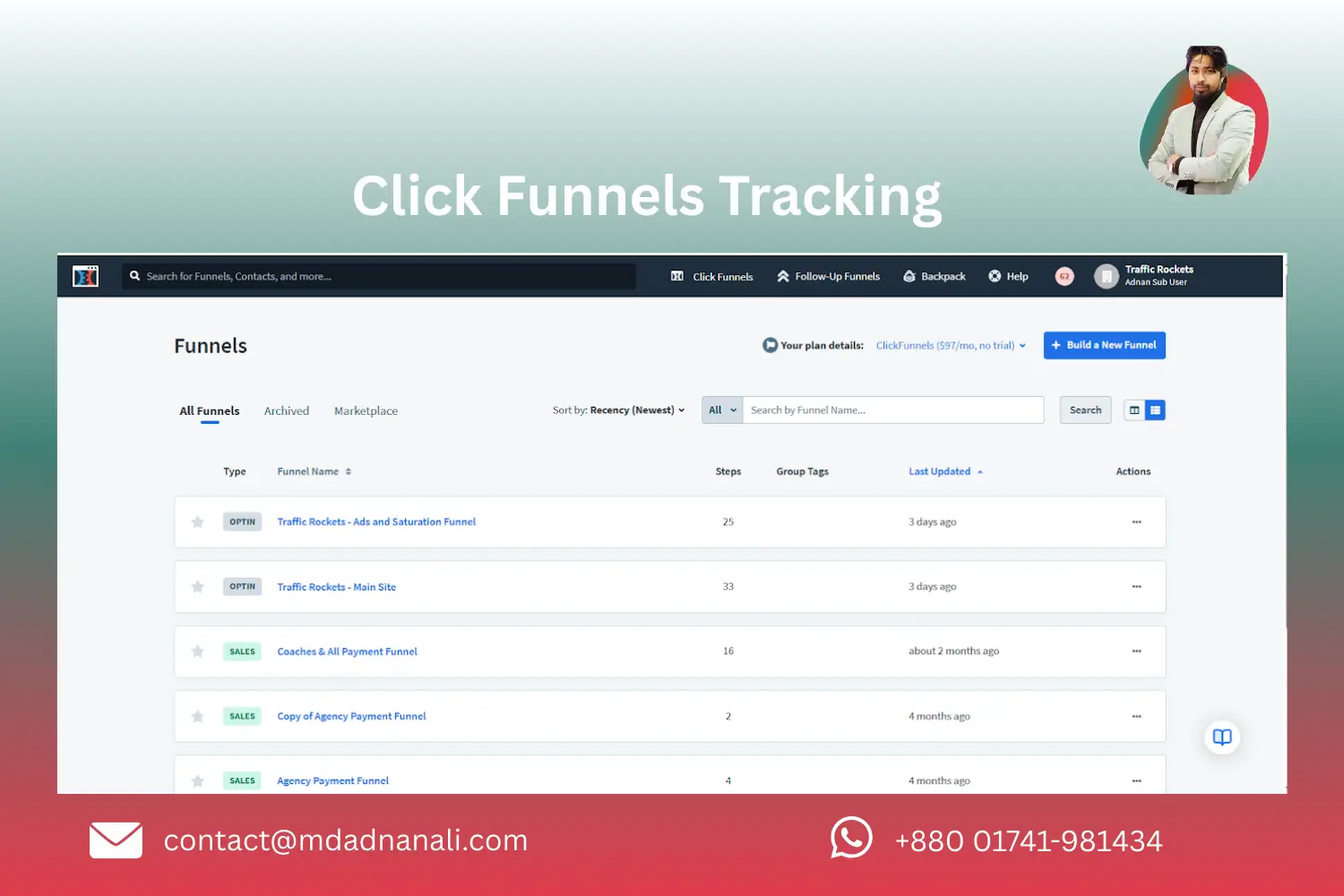Open the Your plan details chat icon
This screenshot has height=896, width=1344.
771,345
